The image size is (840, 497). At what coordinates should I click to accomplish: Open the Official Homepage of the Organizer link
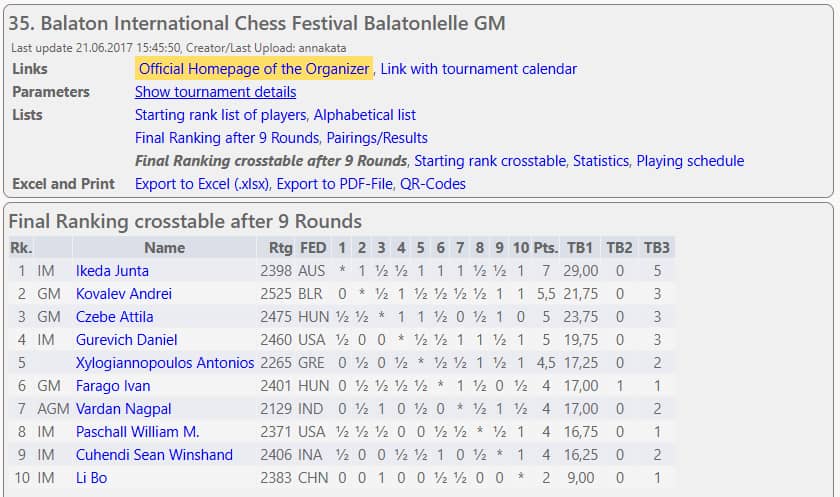[x=254, y=69]
